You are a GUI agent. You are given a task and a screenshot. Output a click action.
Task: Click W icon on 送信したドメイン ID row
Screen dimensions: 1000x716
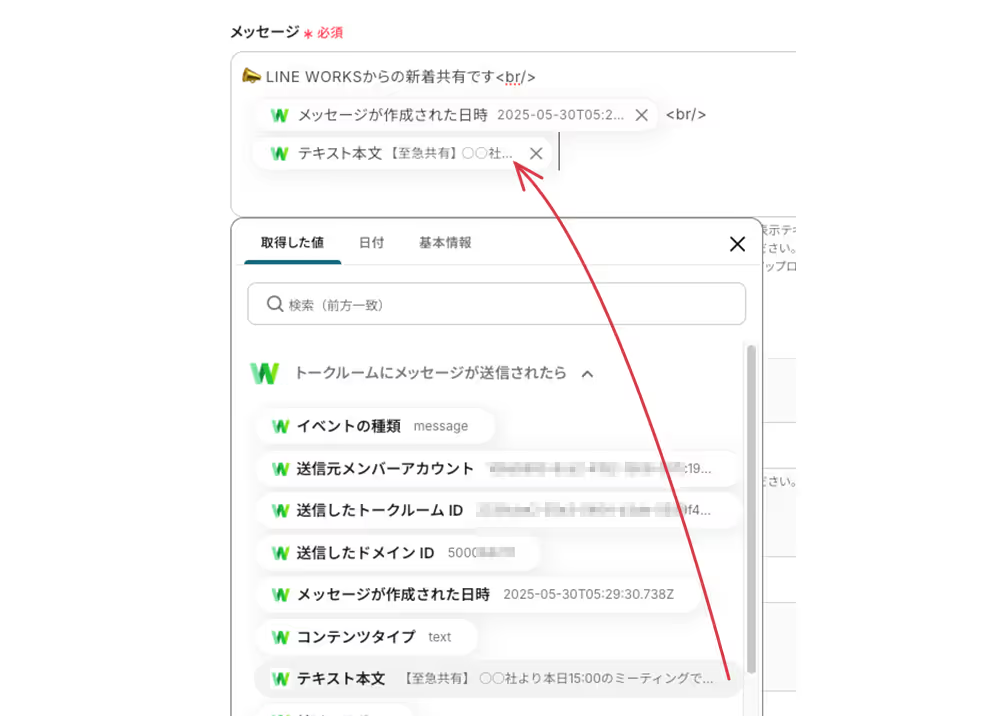pyautogui.click(x=281, y=553)
